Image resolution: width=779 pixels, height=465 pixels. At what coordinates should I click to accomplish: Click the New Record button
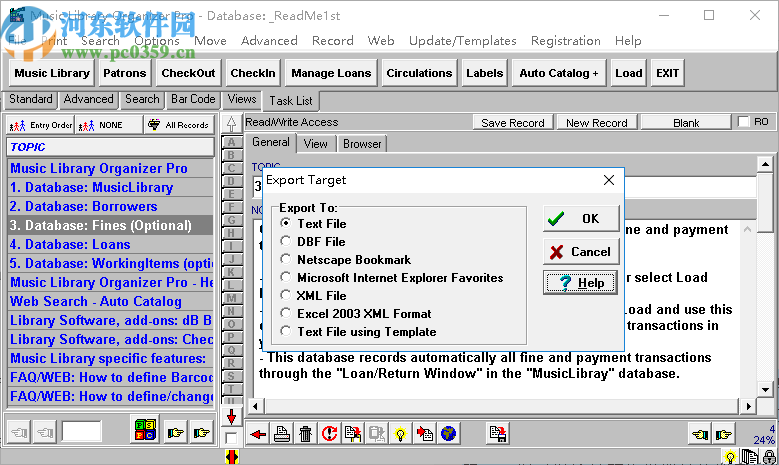pyautogui.click(x=597, y=123)
